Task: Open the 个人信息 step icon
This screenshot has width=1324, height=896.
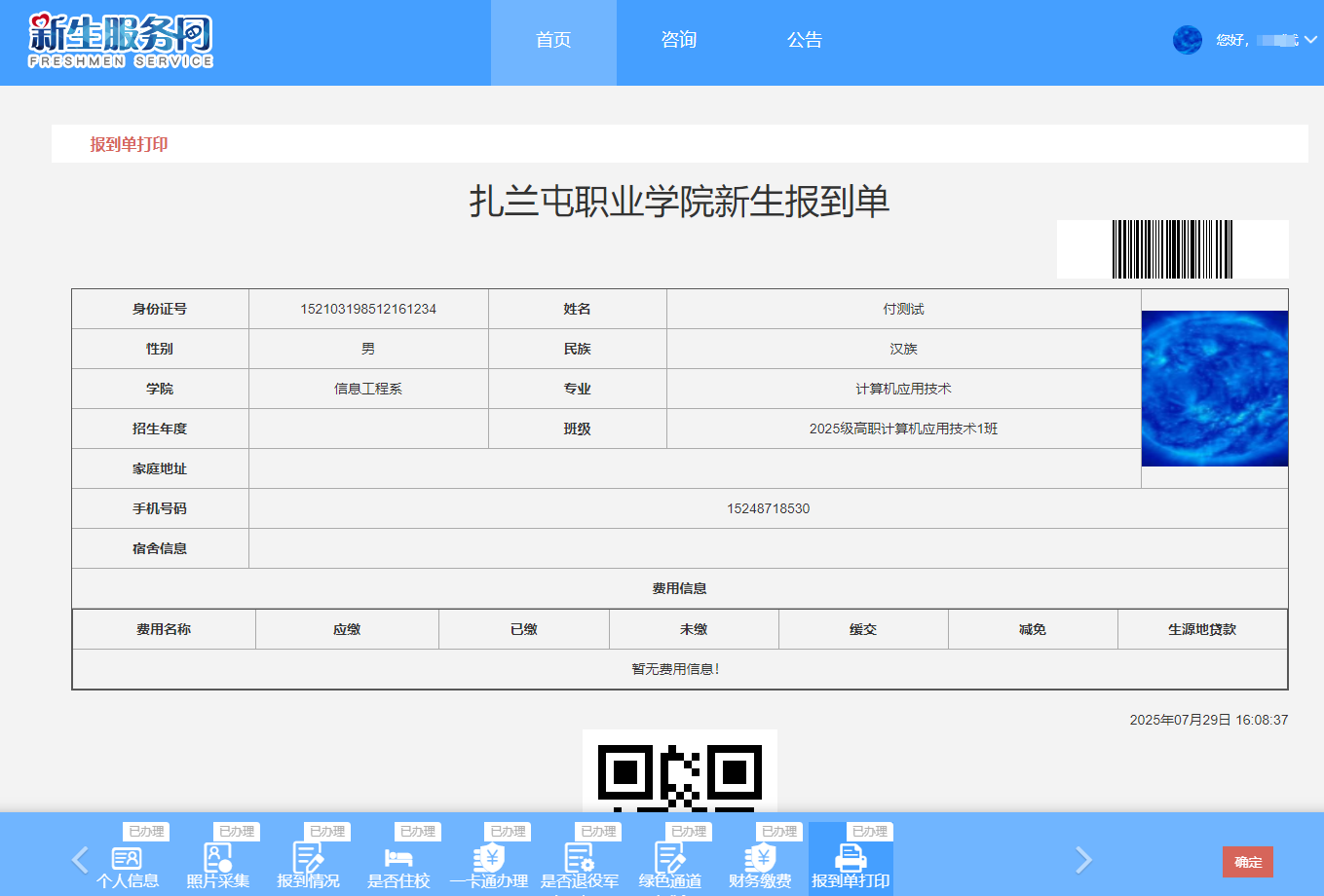Action: tap(128, 858)
